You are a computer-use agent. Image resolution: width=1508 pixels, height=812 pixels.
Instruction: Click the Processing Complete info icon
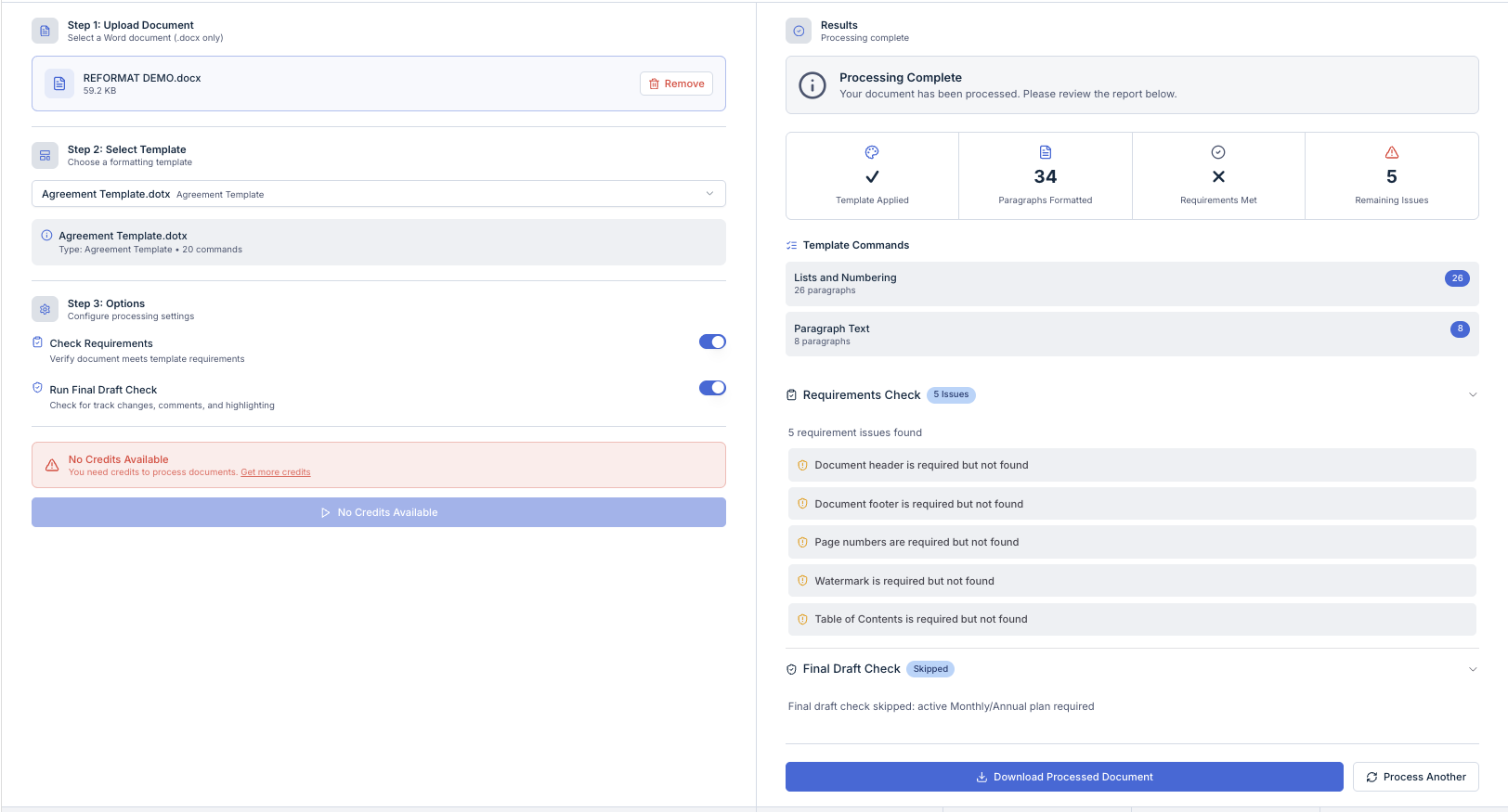pyautogui.click(x=812, y=85)
